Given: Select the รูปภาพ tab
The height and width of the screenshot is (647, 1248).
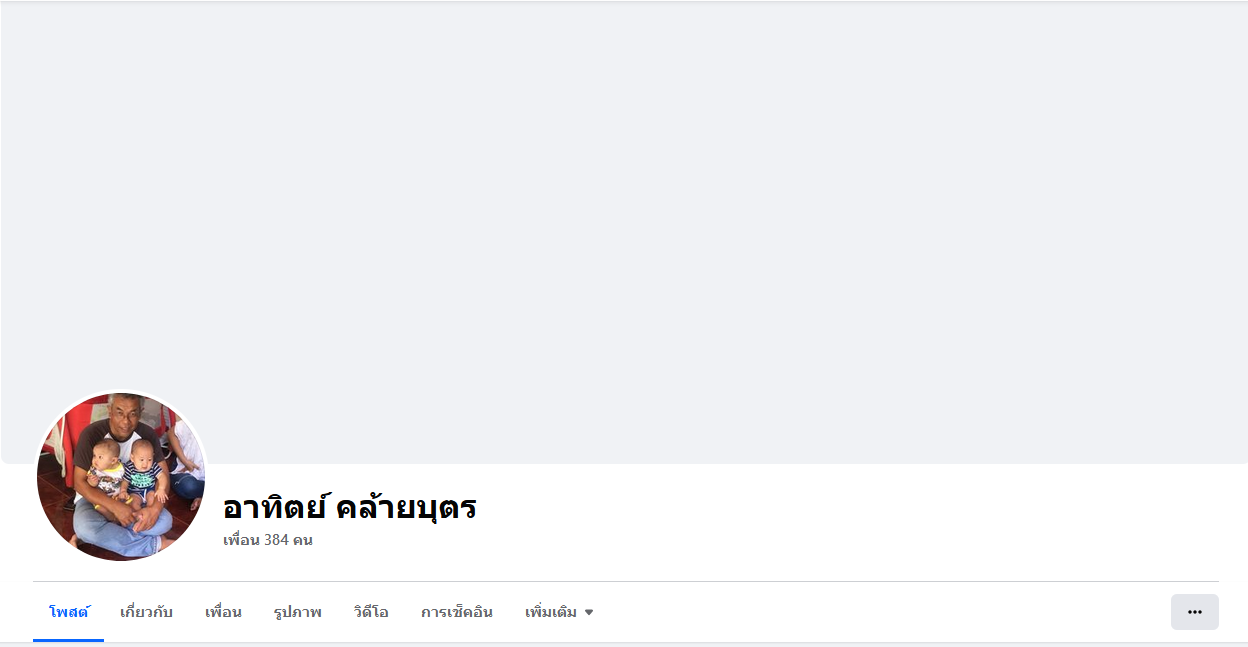Looking at the screenshot, I should click(x=297, y=612).
